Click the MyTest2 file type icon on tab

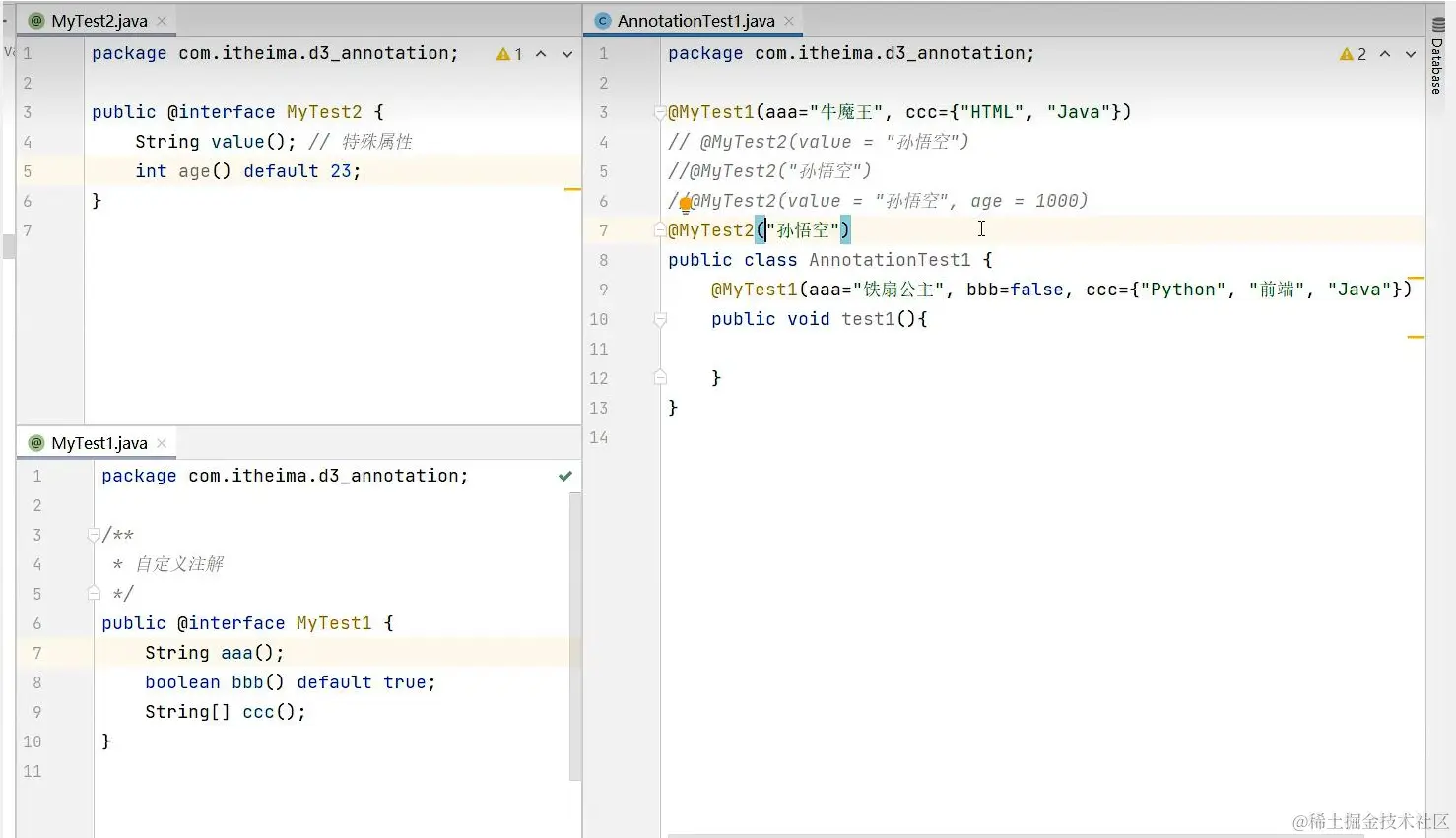coord(36,21)
